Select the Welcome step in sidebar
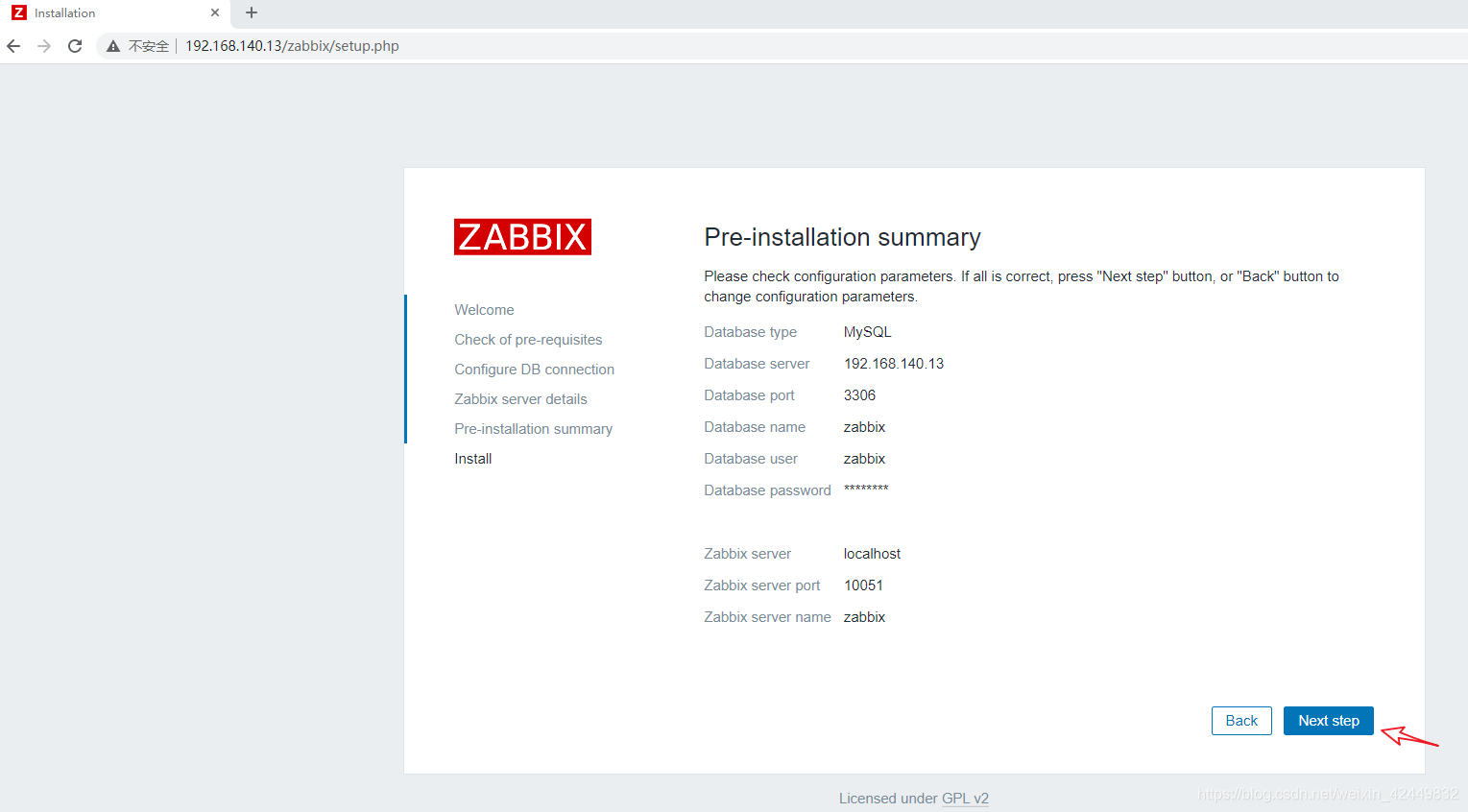This screenshot has width=1468, height=812. pyautogui.click(x=484, y=310)
